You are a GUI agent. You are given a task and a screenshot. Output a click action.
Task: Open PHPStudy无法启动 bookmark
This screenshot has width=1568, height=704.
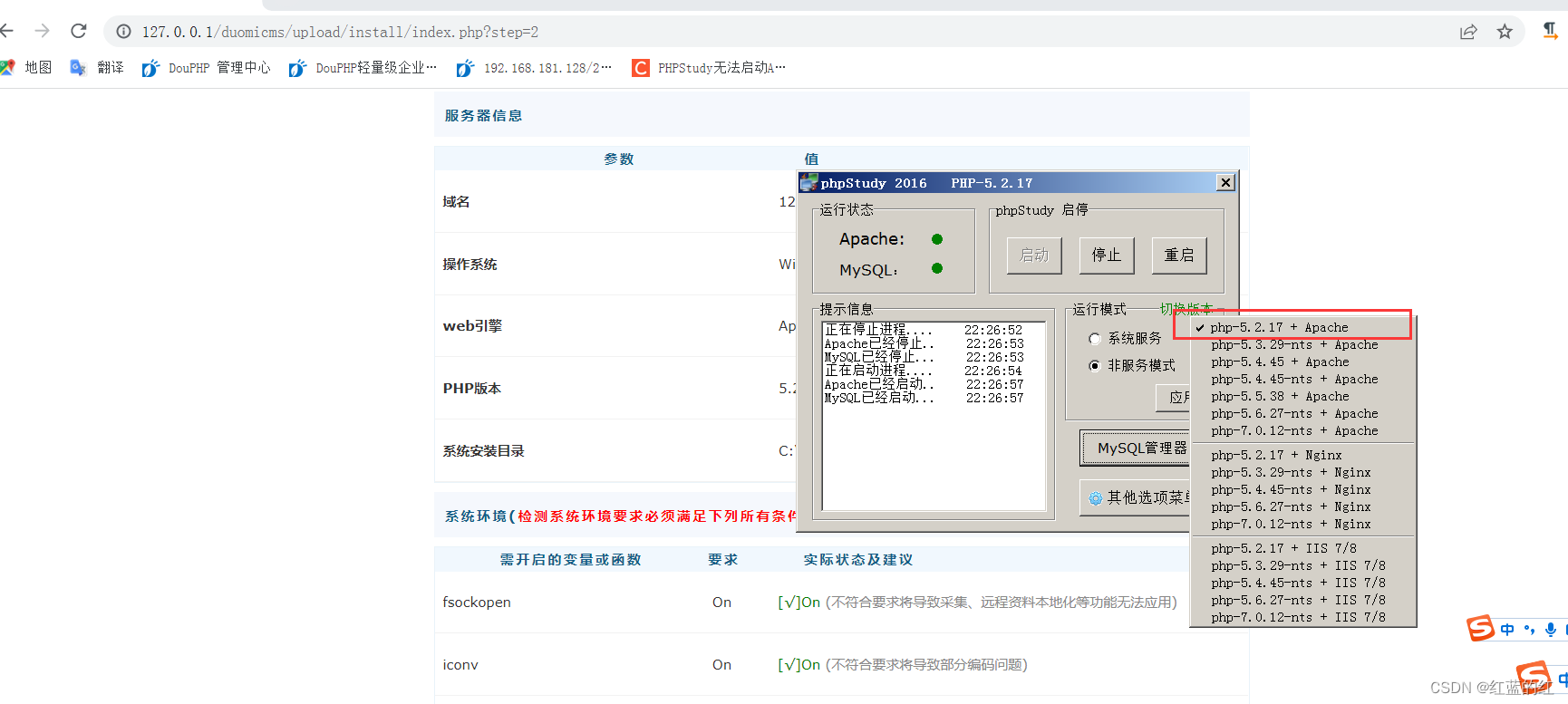(x=710, y=68)
